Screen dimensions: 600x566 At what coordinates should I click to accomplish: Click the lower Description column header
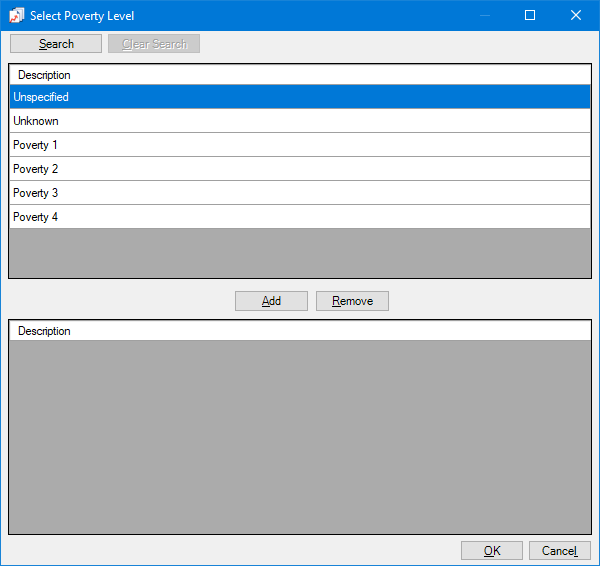(x=44, y=331)
